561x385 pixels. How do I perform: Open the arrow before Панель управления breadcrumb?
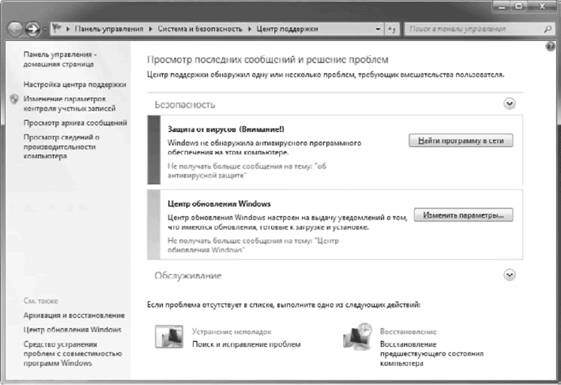pyautogui.click(x=68, y=29)
